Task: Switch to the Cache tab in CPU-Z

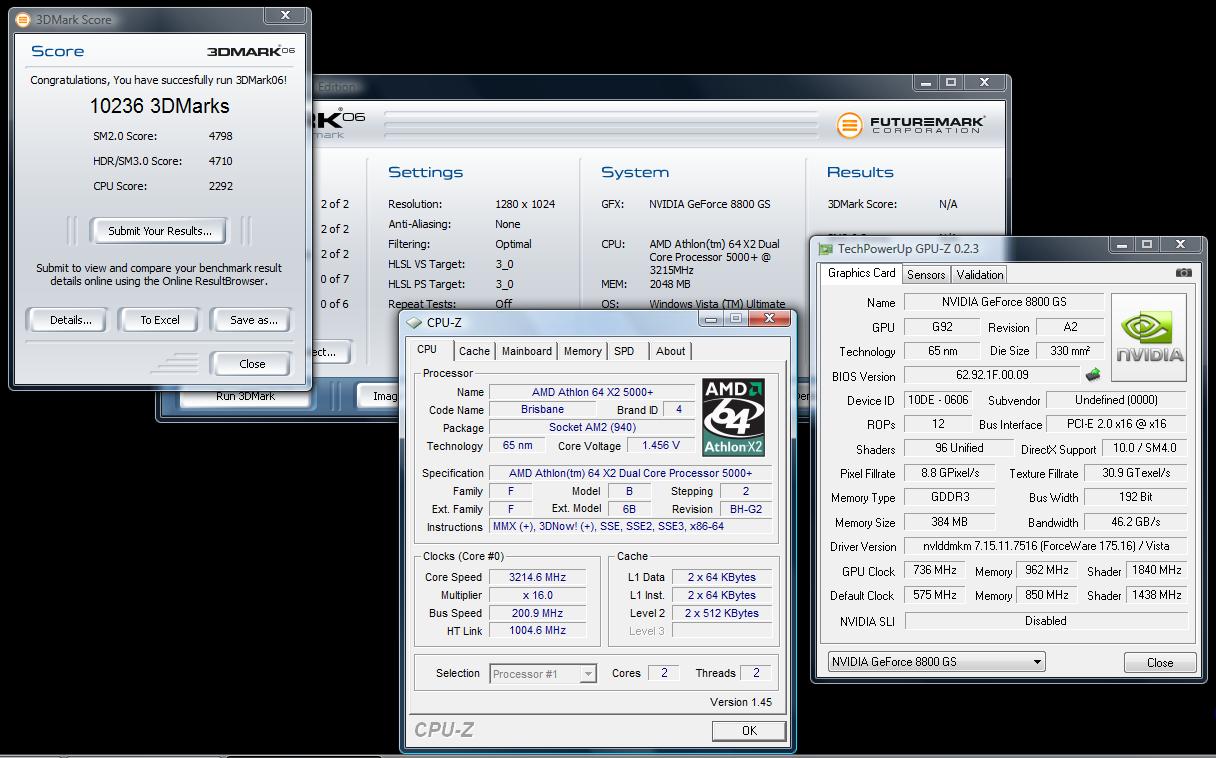Action: click(474, 351)
